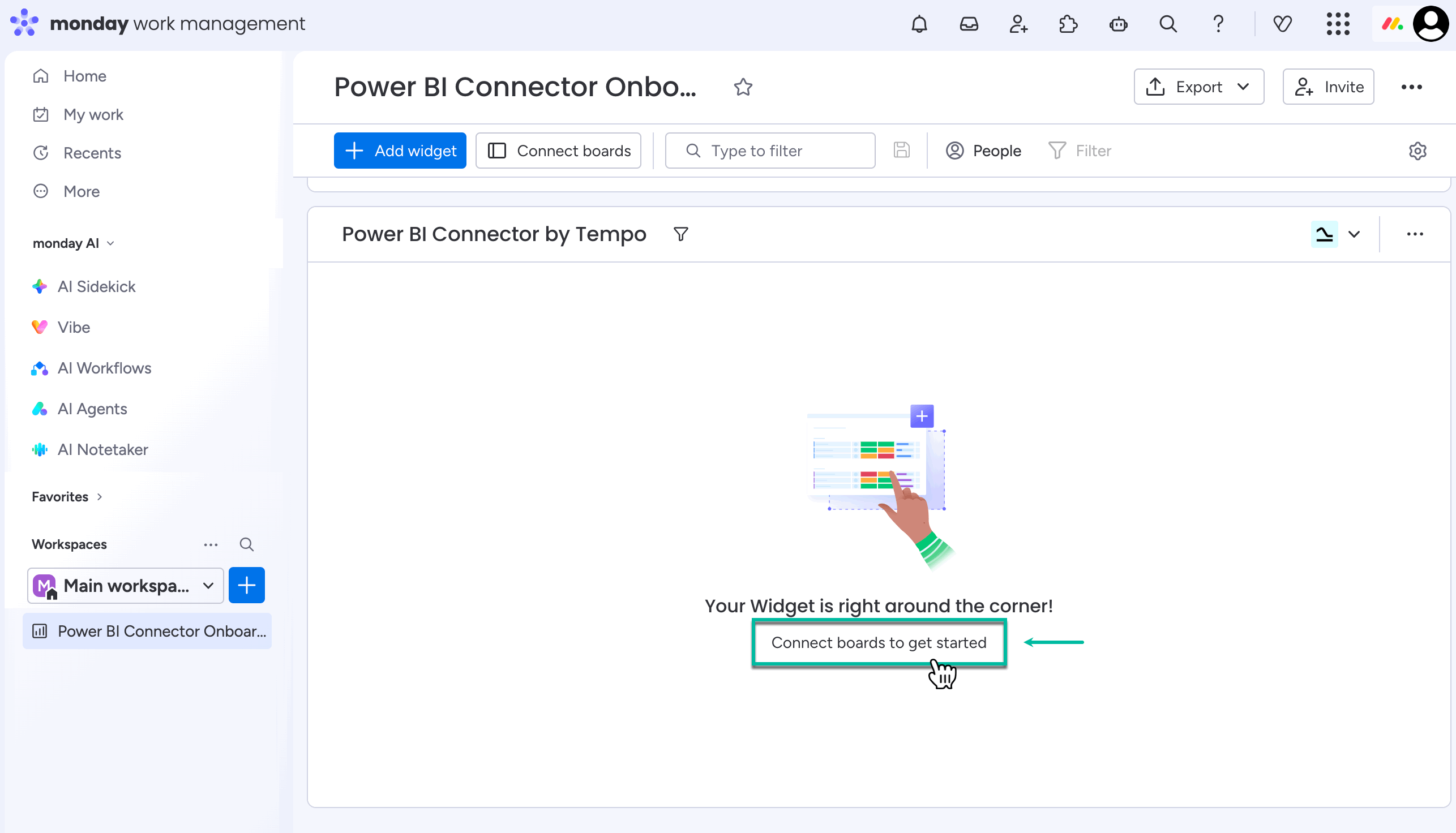The width and height of the screenshot is (1456, 833).
Task: Open the product switcher grid icon
Action: pyautogui.click(x=1338, y=24)
